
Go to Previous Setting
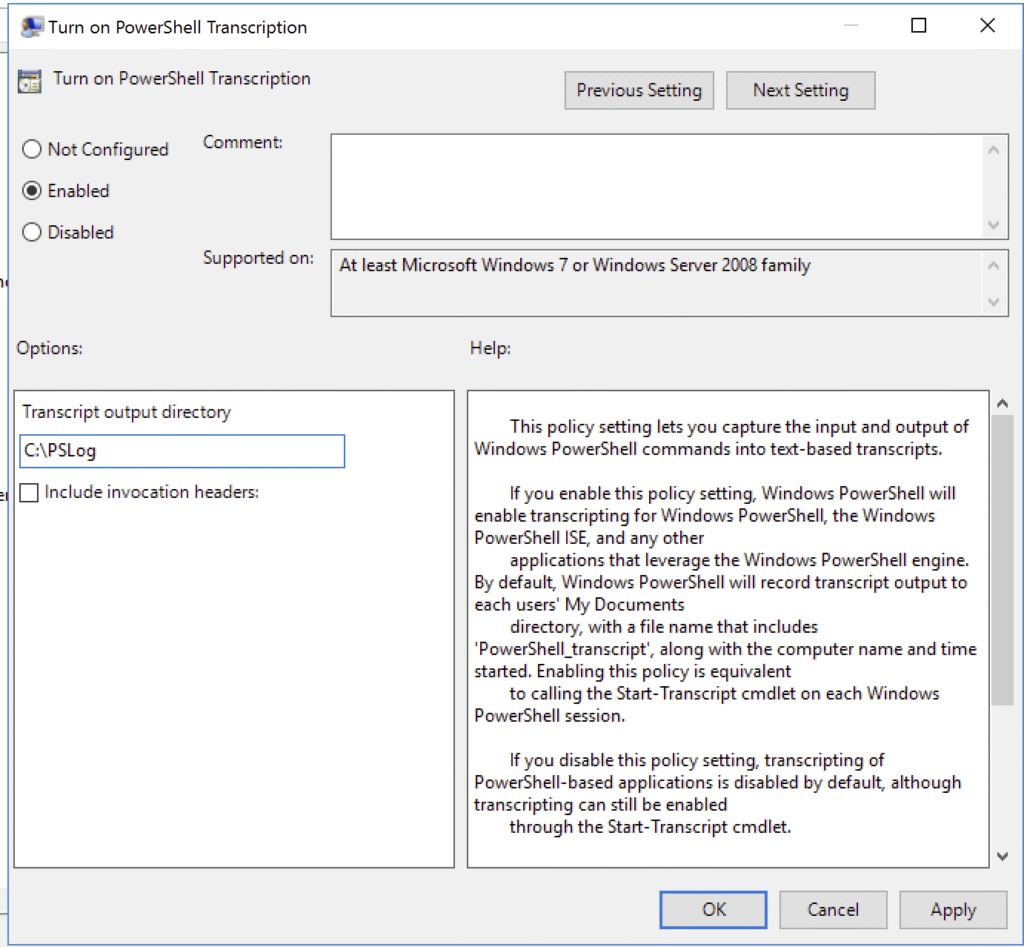pos(639,90)
